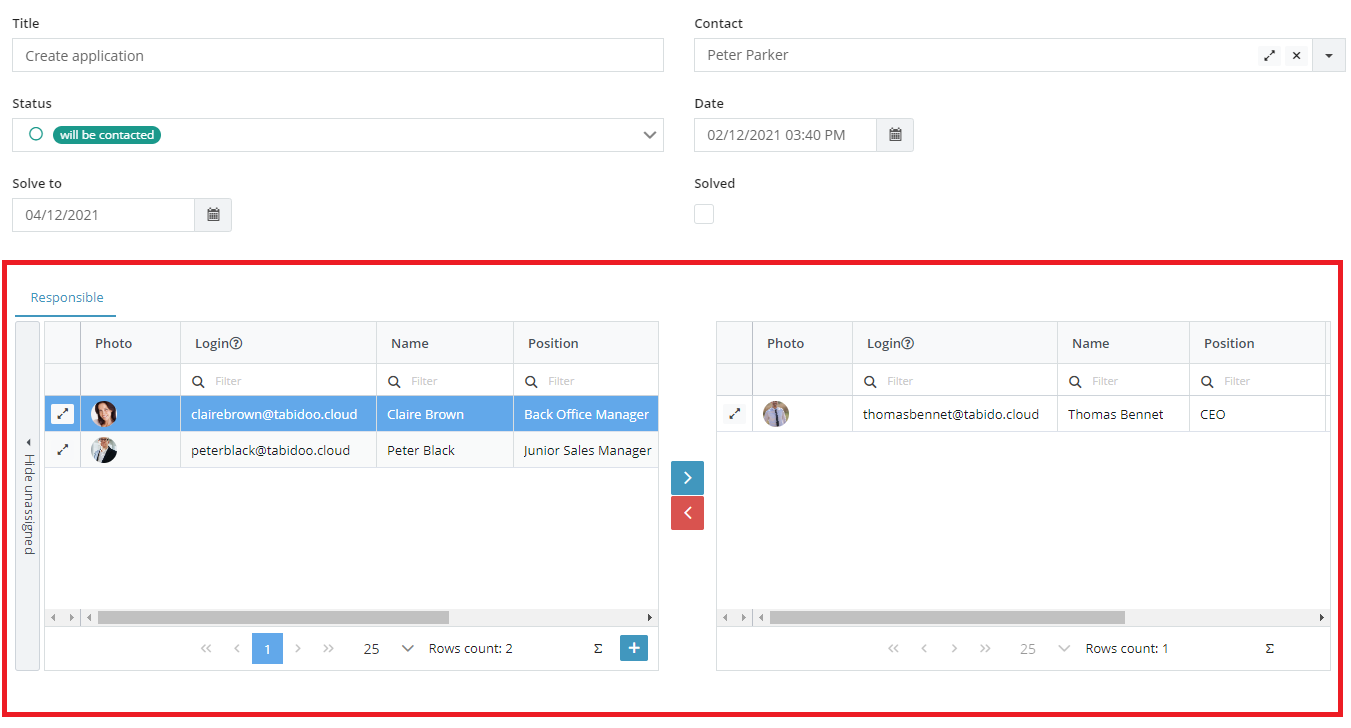This screenshot has width=1351, height=728.
Task: Open Claire Brown record with expand icon
Action: pyautogui.click(x=62, y=414)
